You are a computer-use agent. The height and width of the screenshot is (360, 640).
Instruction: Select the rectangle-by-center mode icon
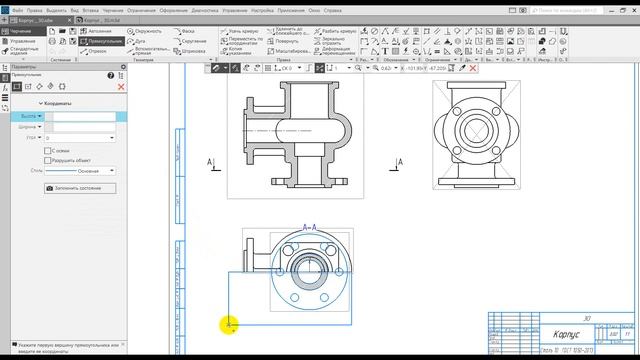(x=28, y=87)
